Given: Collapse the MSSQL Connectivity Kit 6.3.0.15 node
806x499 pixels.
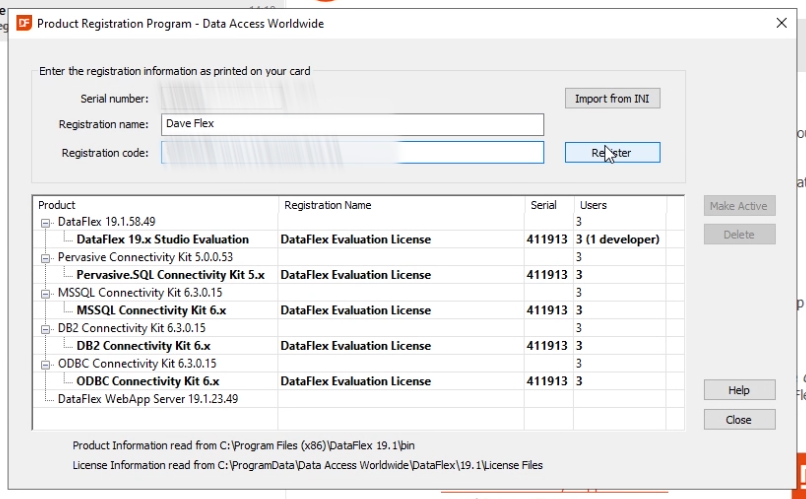Looking at the screenshot, I should click(46, 293).
